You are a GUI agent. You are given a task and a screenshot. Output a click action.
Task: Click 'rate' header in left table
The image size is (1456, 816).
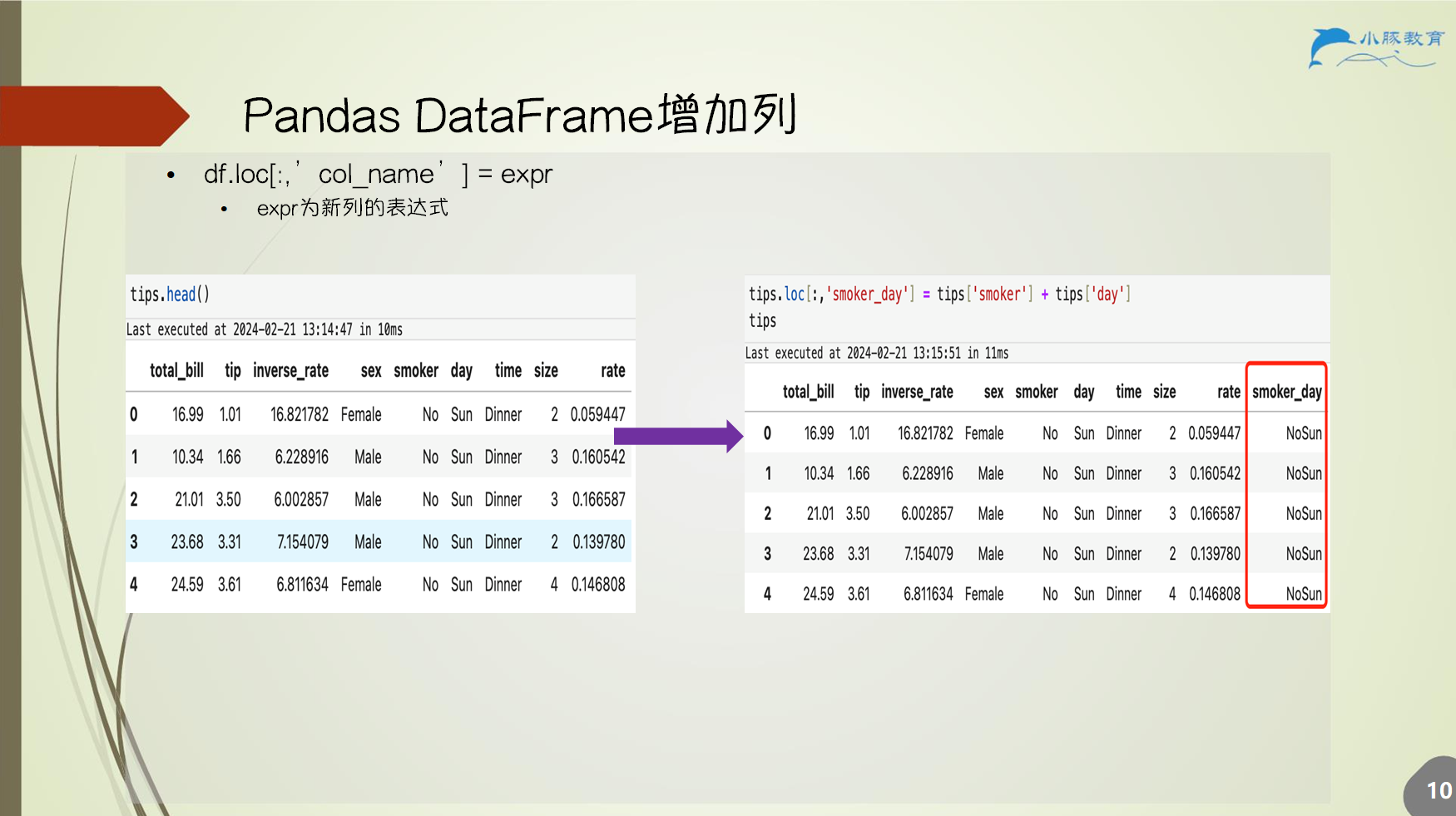coord(613,370)
